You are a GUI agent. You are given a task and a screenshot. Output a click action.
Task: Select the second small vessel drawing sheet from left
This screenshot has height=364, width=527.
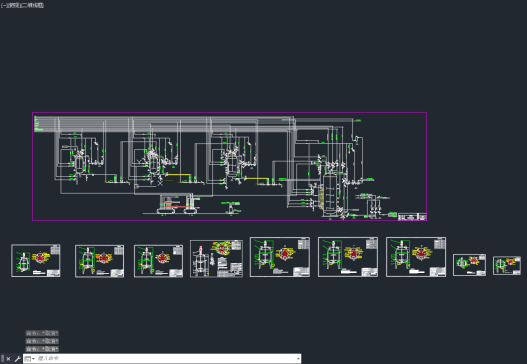click(99, 261)
